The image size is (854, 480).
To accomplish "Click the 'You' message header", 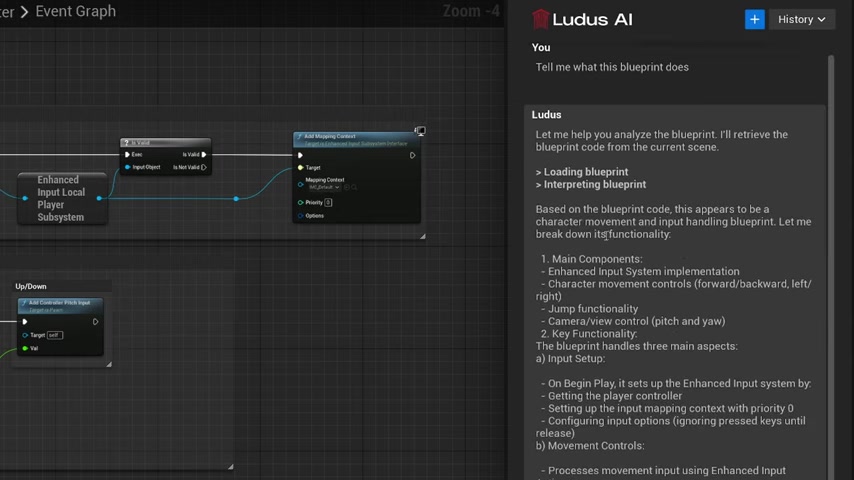I will click(x=541, y=47).
